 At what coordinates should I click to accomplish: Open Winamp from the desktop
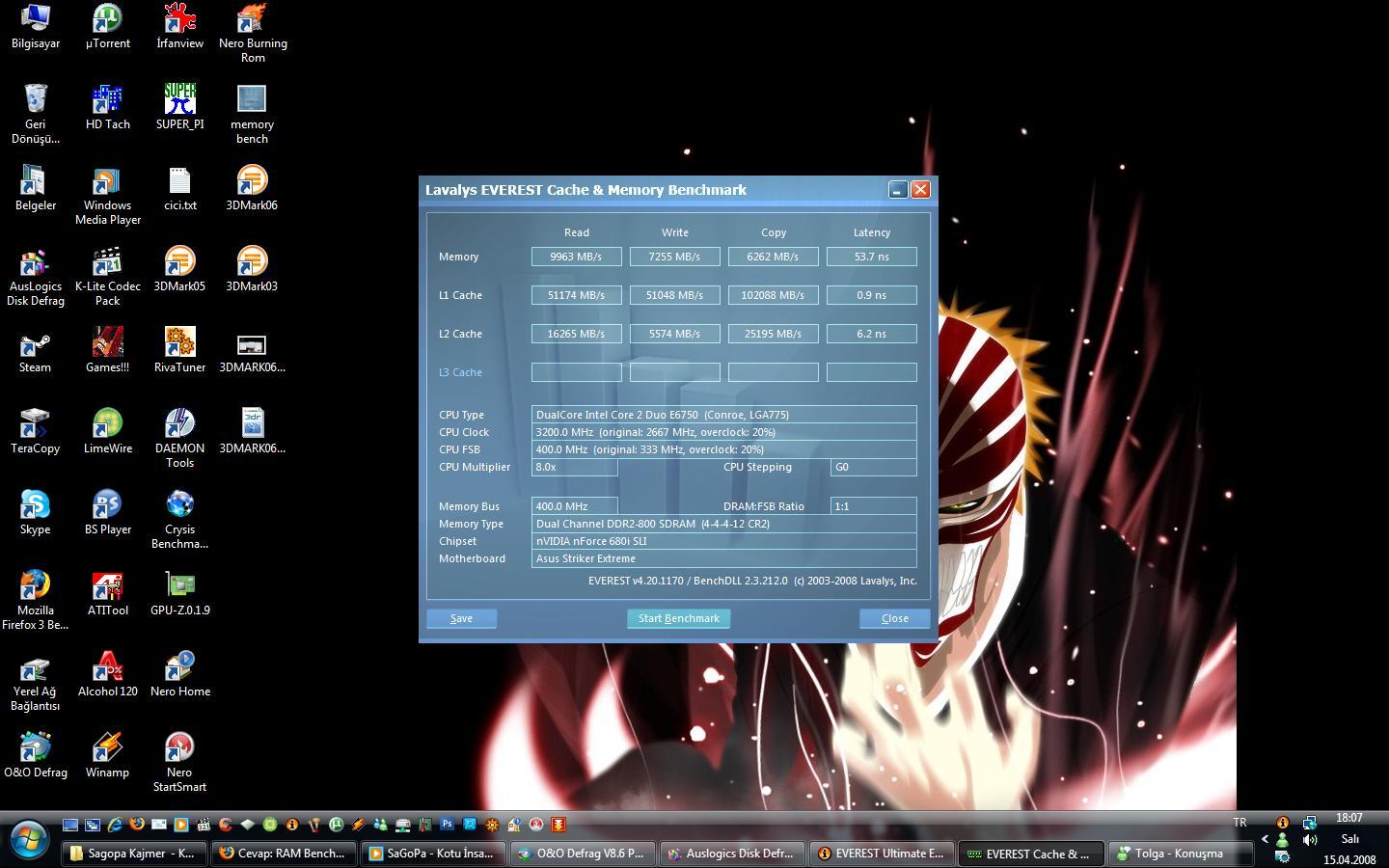point(107,755)
